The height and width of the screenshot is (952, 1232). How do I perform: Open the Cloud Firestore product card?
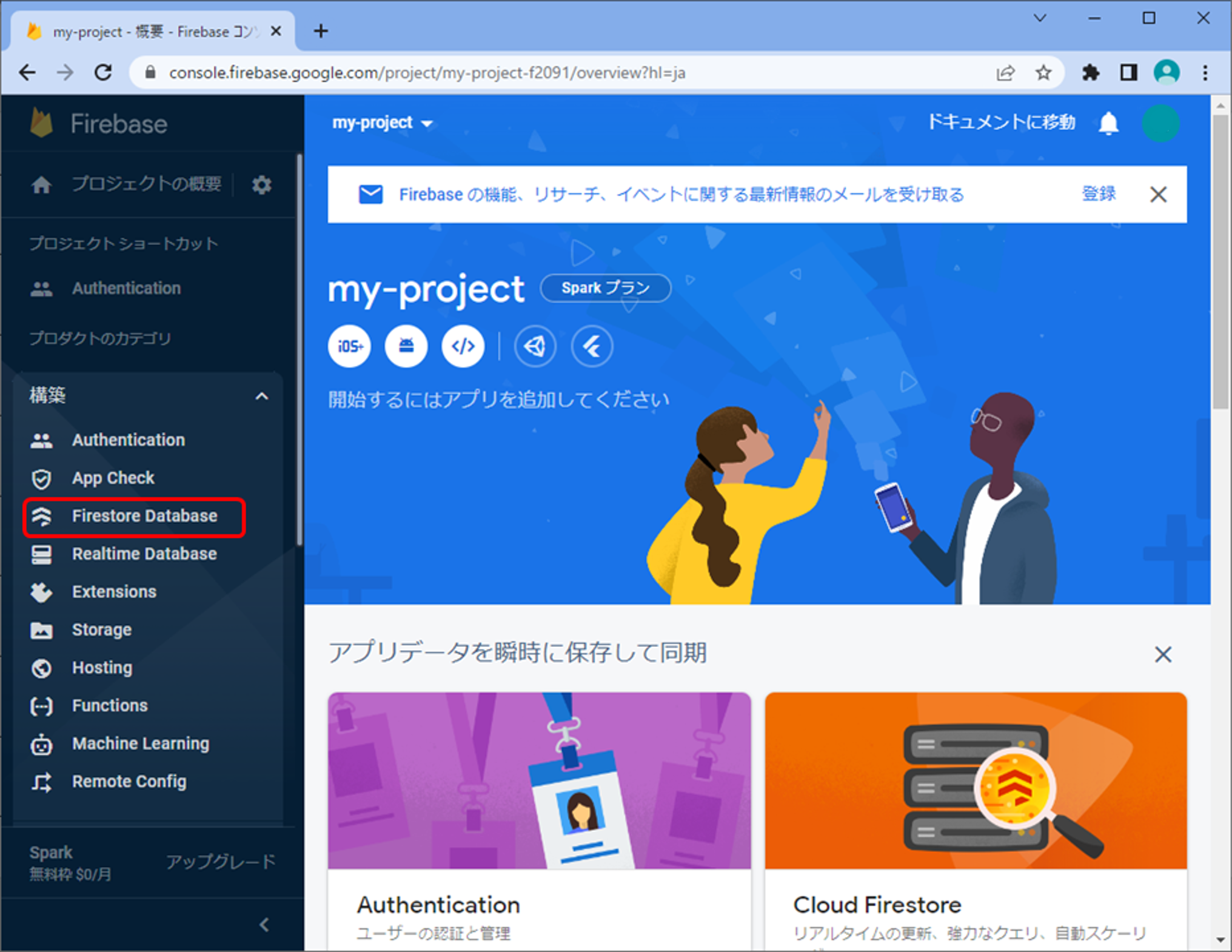click(x=976, y=821)
